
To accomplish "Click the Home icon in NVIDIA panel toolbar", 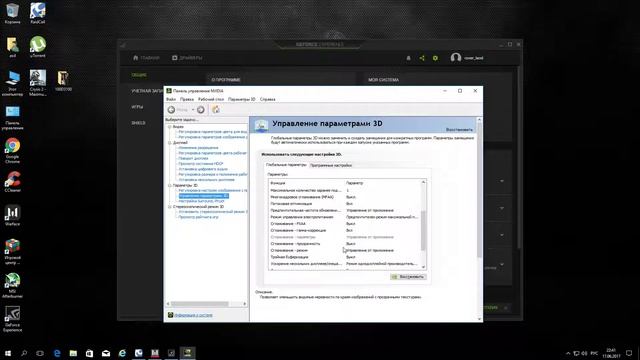I will pyautogui.click(x=216, y=109).
